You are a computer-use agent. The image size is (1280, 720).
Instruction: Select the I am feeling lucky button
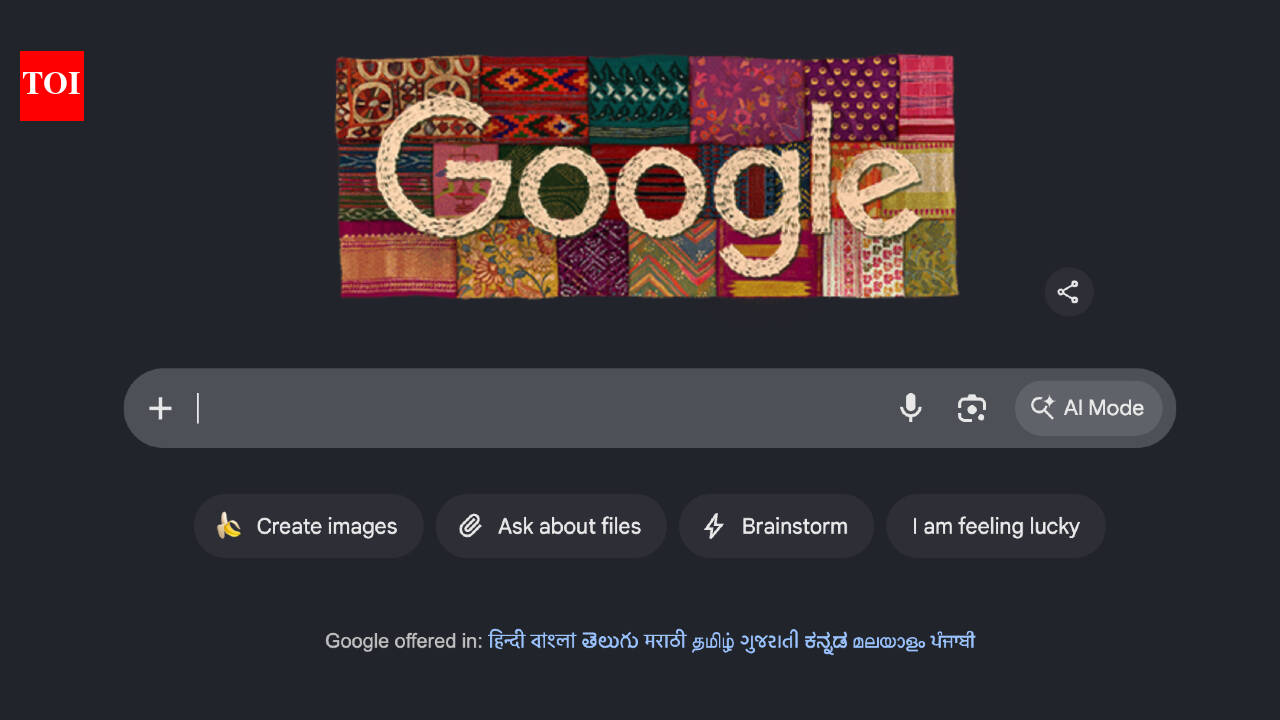pyautogui.click(x=996, y=526)
